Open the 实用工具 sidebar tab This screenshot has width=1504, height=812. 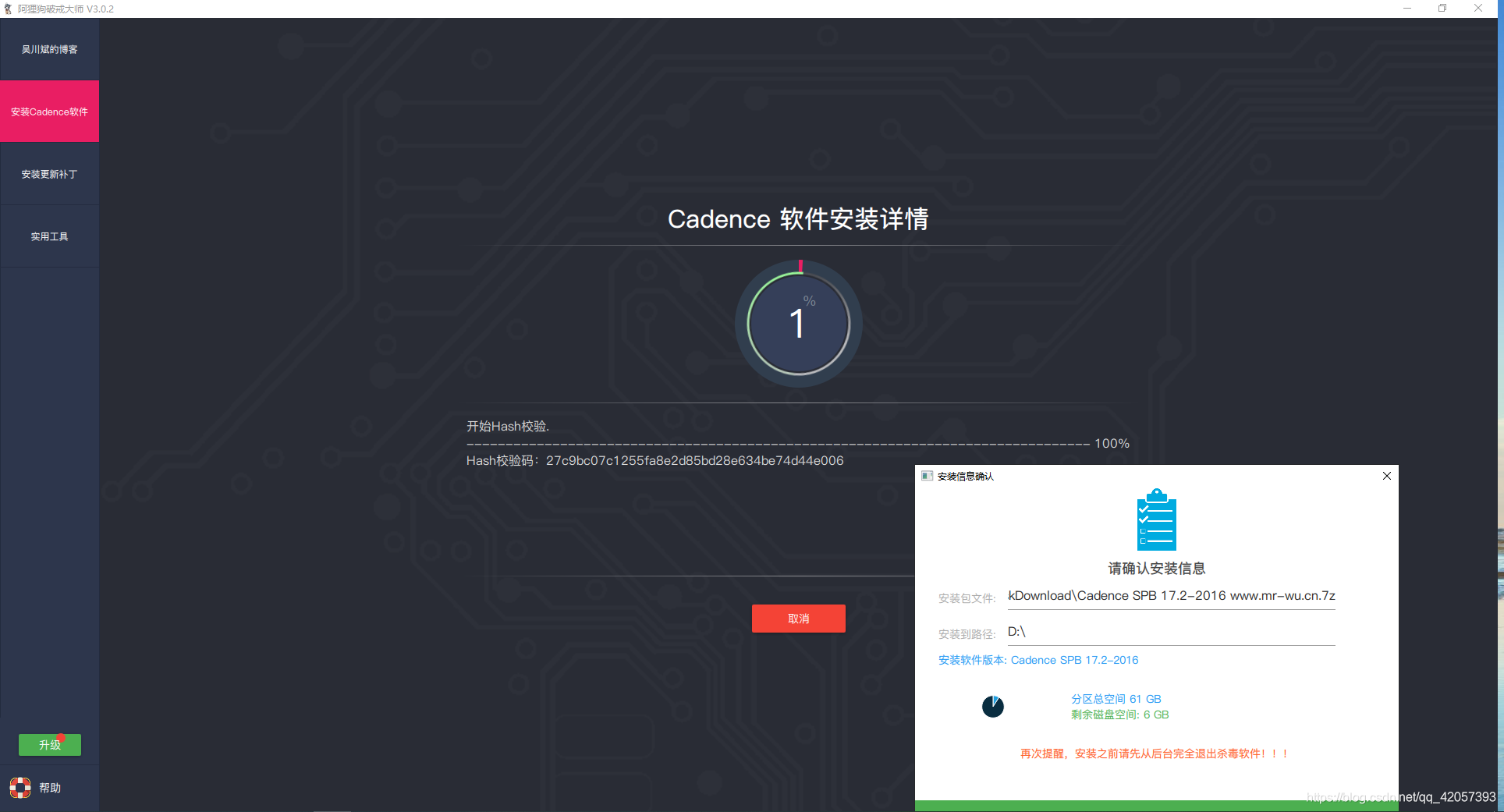pos(49,236)
